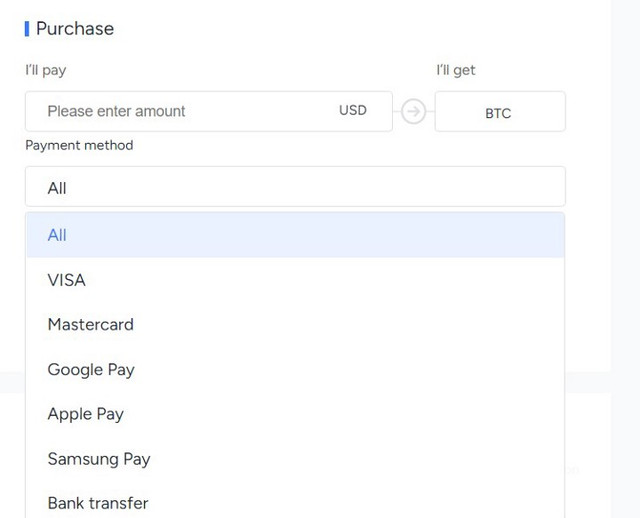The width and height of the screenshot is (640, 518).
Task: Click the USD currency text
Action: click(353, 110)
